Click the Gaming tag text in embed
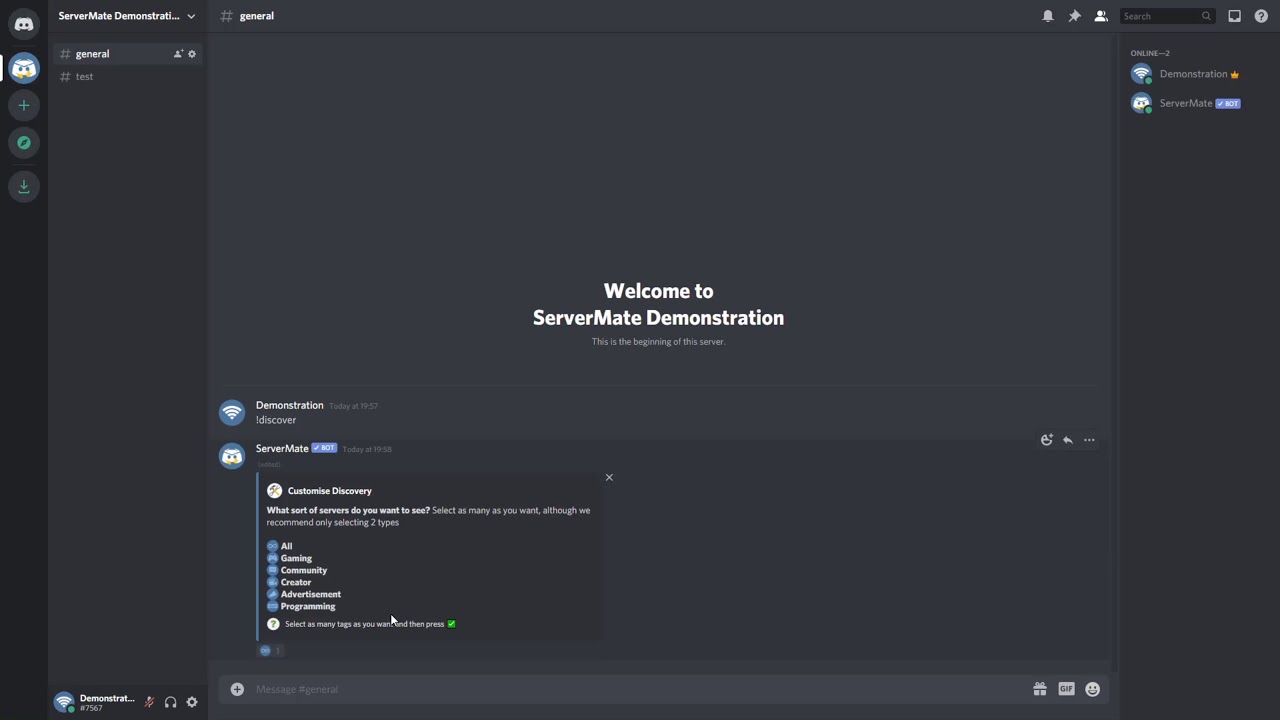This screenshot has height=720, width=1280. (296, 558)
